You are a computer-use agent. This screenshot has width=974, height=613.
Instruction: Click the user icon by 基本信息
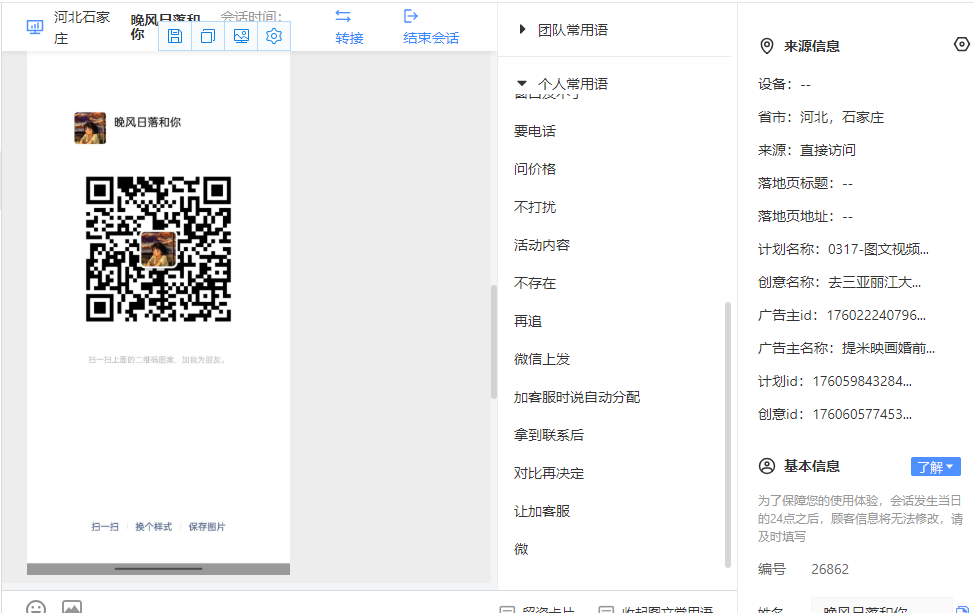tap(767, 466)
